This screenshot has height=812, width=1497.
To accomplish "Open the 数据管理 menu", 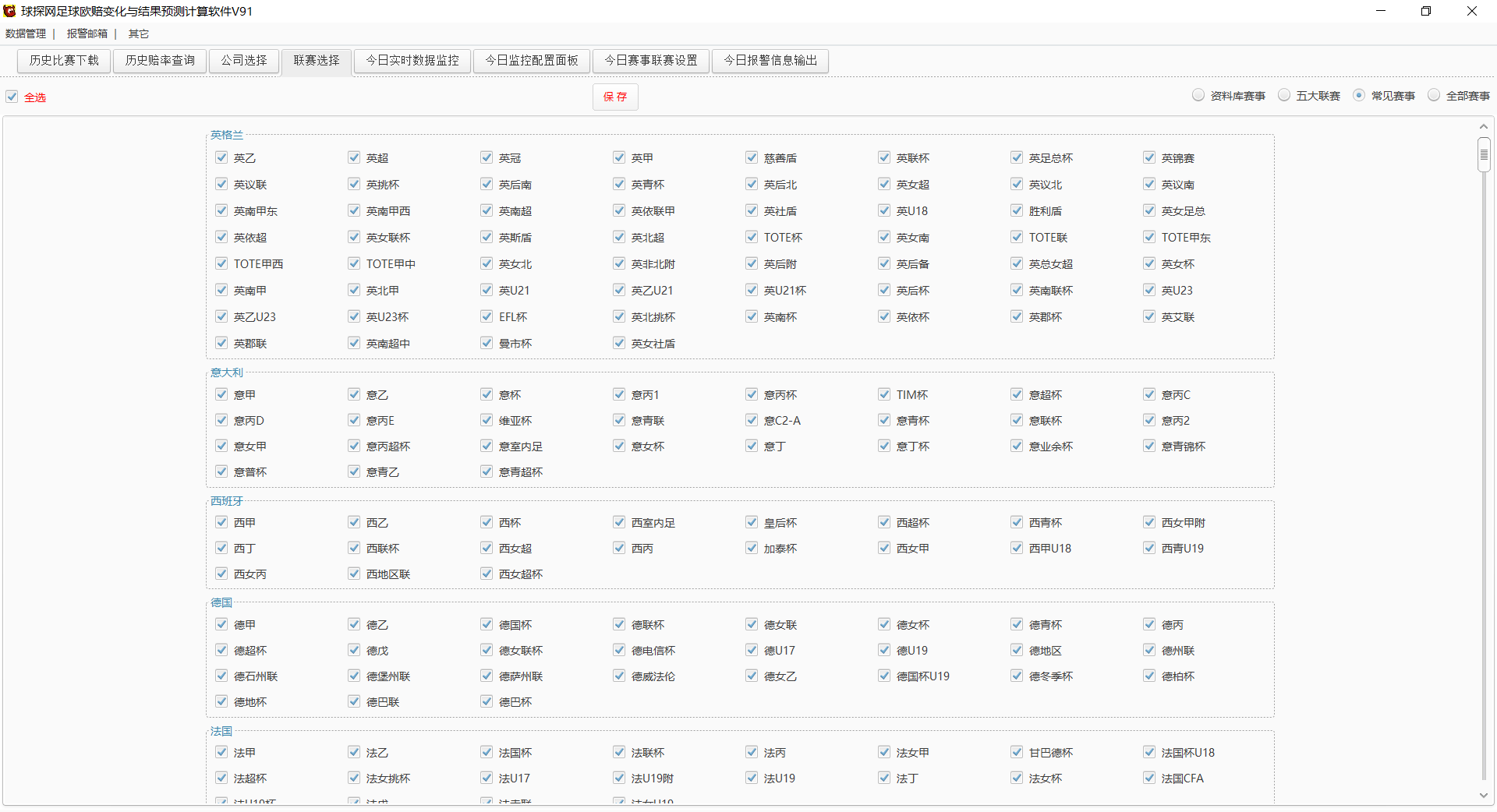I will pyautogui.click(x=26, y=34).
